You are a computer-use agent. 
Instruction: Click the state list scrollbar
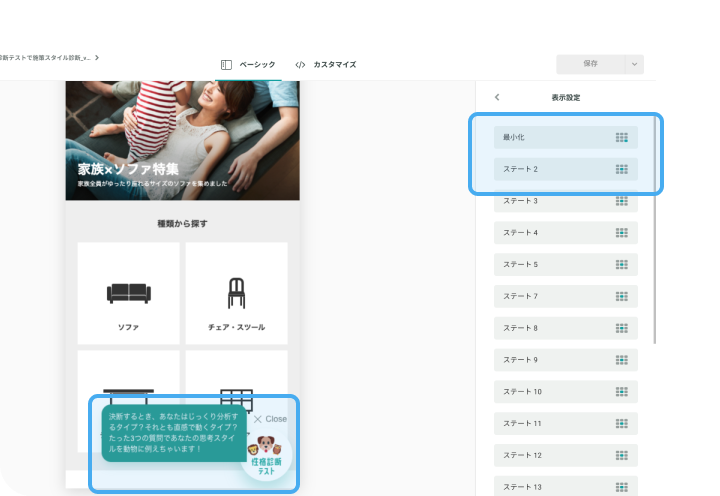pyautogui.click(x=654, y=230)
